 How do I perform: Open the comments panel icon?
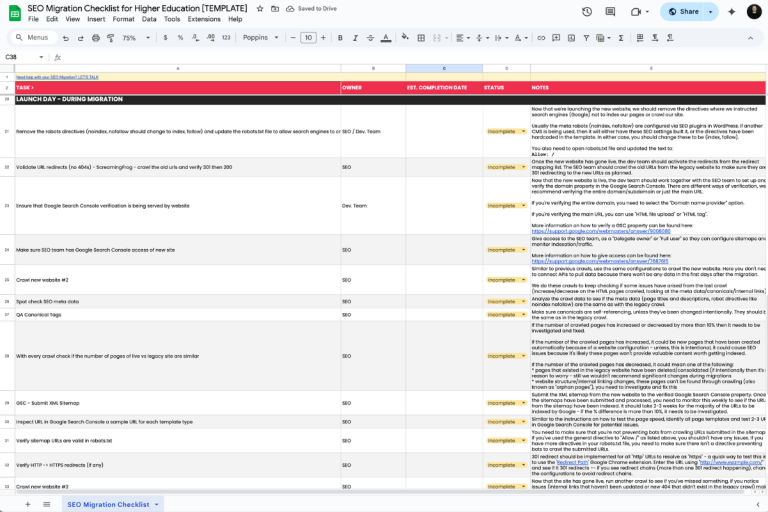coord(610,12)
